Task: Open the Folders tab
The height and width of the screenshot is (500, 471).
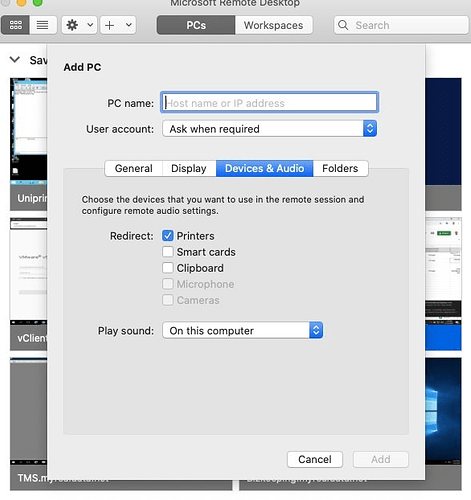Action: [x=340, y=168]
